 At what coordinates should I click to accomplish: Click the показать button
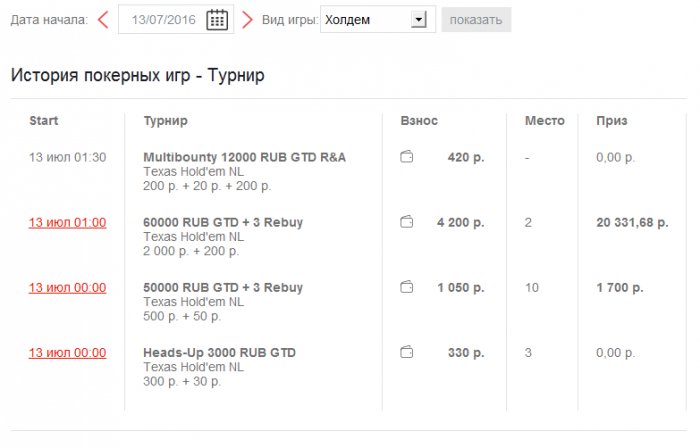[476, 20]
